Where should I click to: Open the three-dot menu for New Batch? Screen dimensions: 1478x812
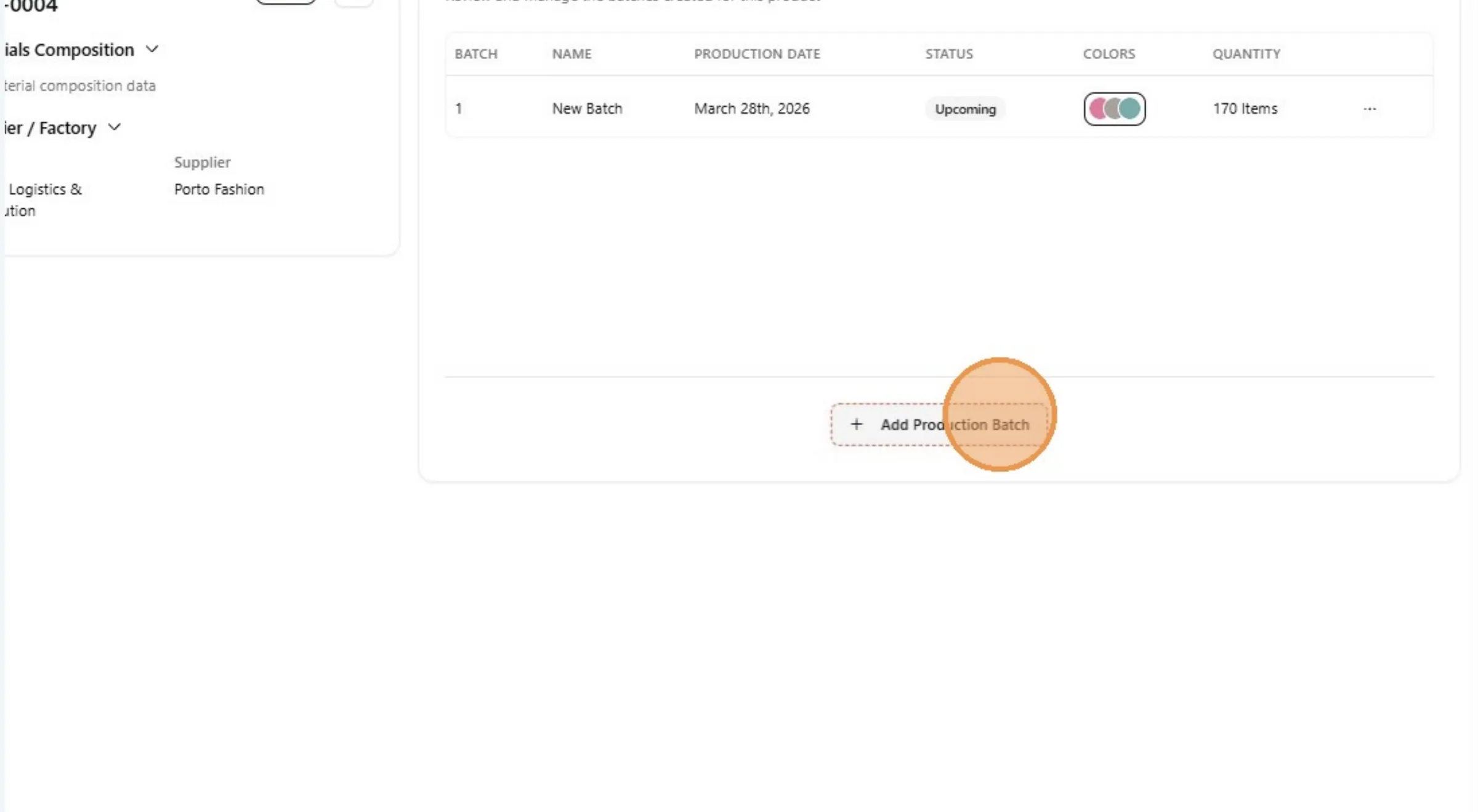click(1369, 109)
